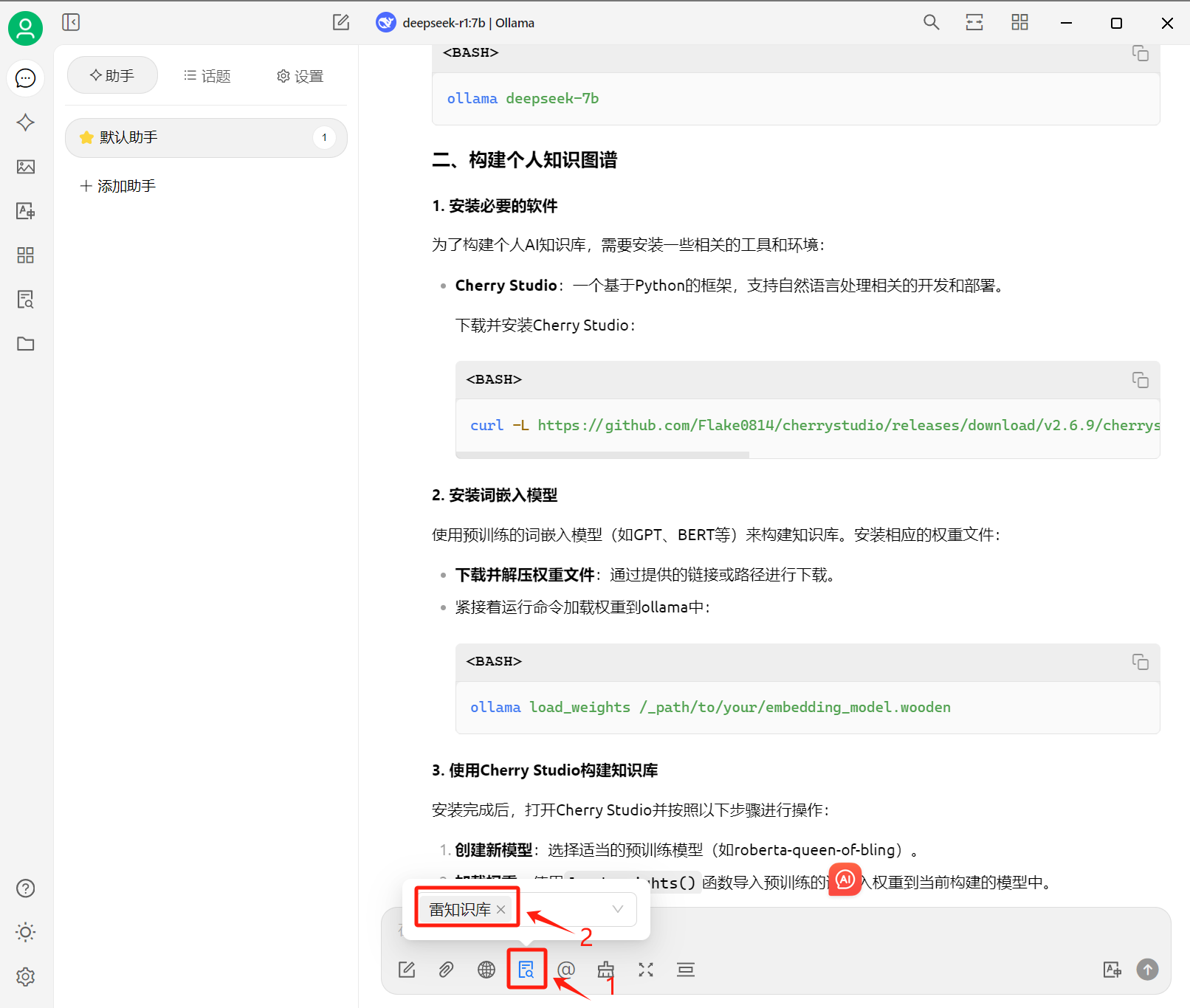Translate input text icon near send
Image resolution: width=1190 pixels, height=1008 pixels.
(x=1112, y=970)
